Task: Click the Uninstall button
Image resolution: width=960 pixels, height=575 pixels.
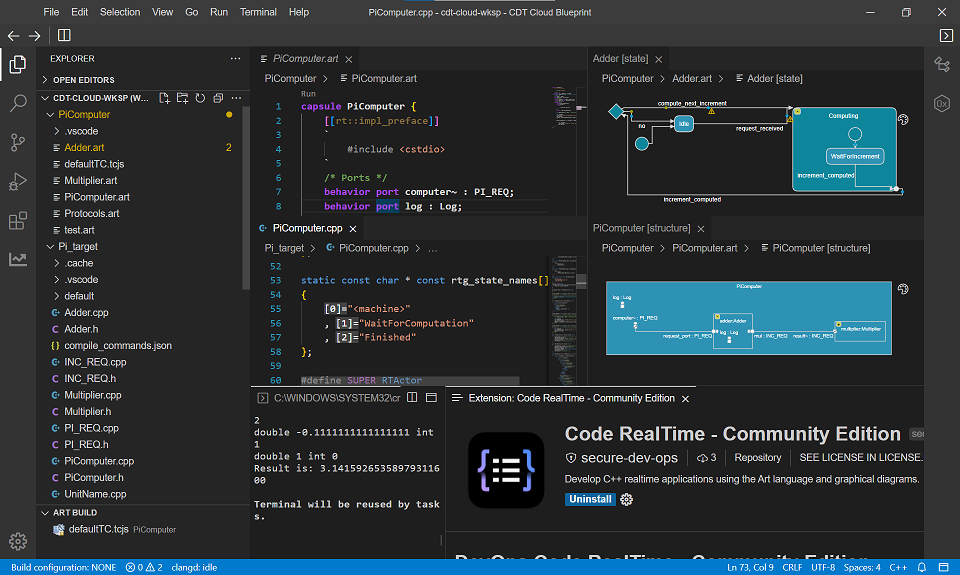Action: pos(590,499)
